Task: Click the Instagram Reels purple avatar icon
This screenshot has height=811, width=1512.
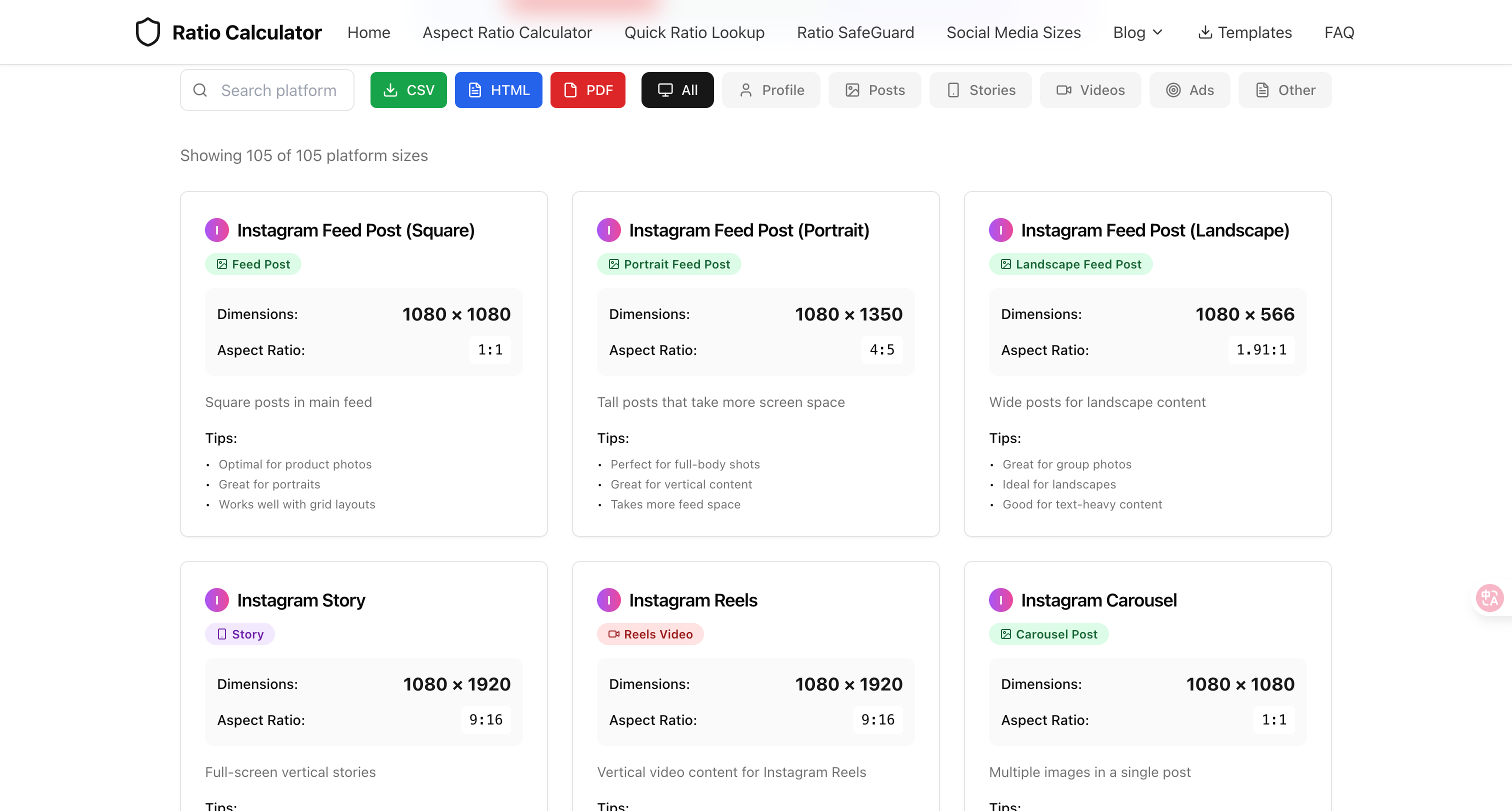Action: (608, 600)
